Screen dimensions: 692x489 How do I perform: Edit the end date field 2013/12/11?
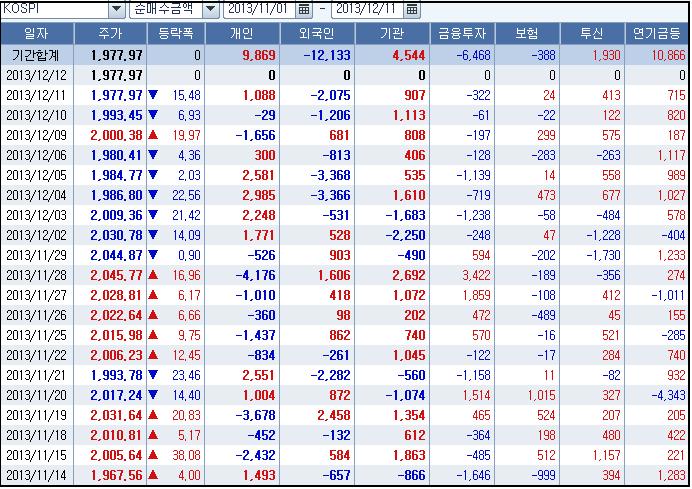pyautogui.click(x=368, y=9)
